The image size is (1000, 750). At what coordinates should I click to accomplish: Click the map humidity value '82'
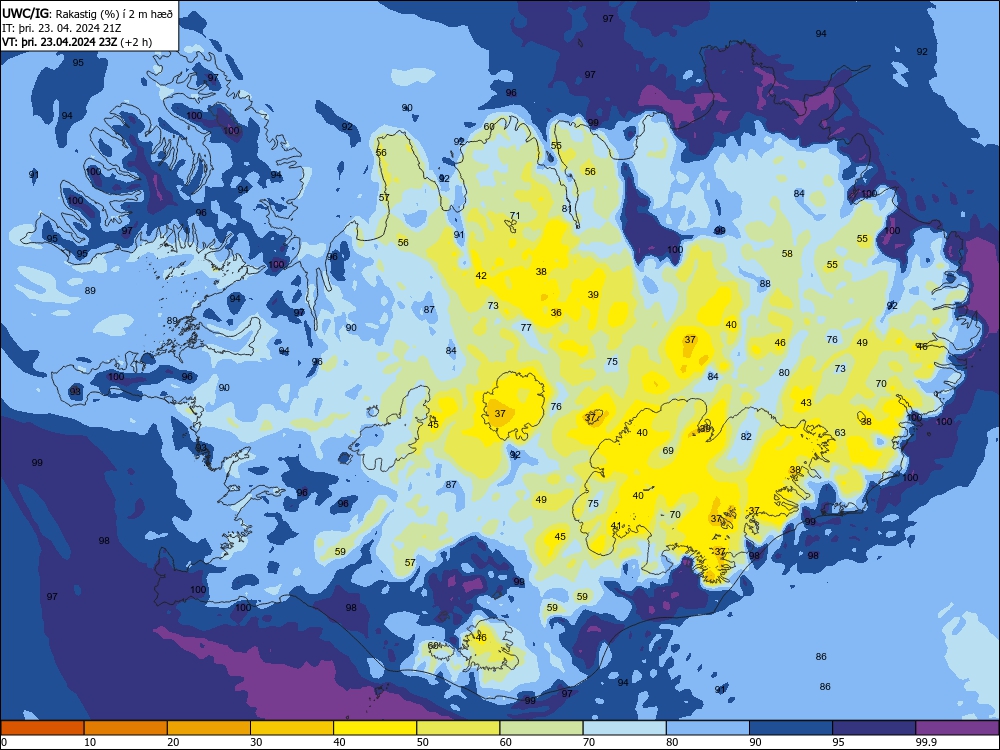[x=746, y=437]
